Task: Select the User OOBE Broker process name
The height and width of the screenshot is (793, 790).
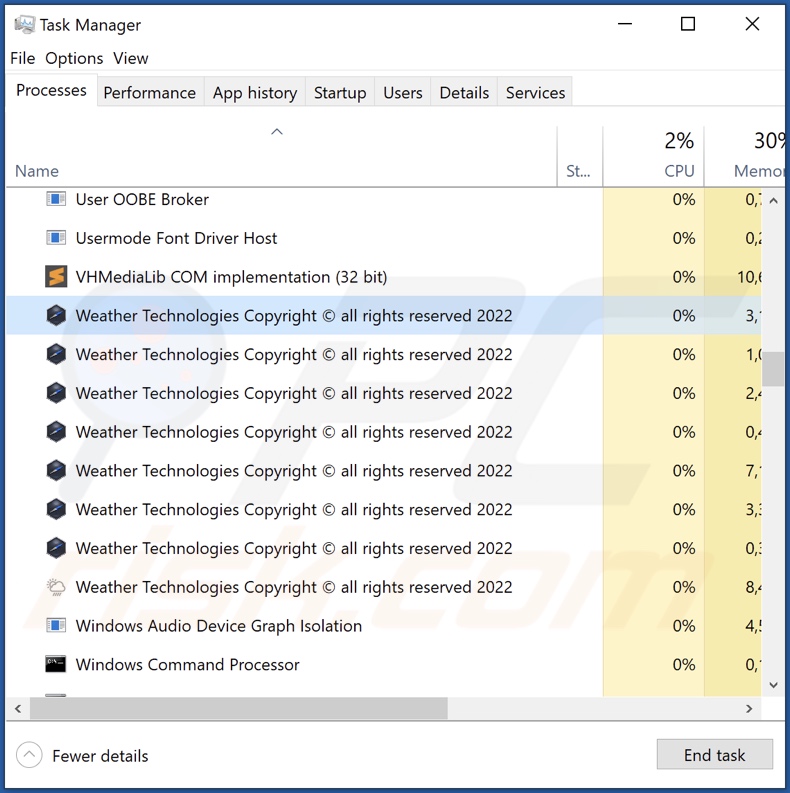Action: pyautogui.click(x=142, y=199)
